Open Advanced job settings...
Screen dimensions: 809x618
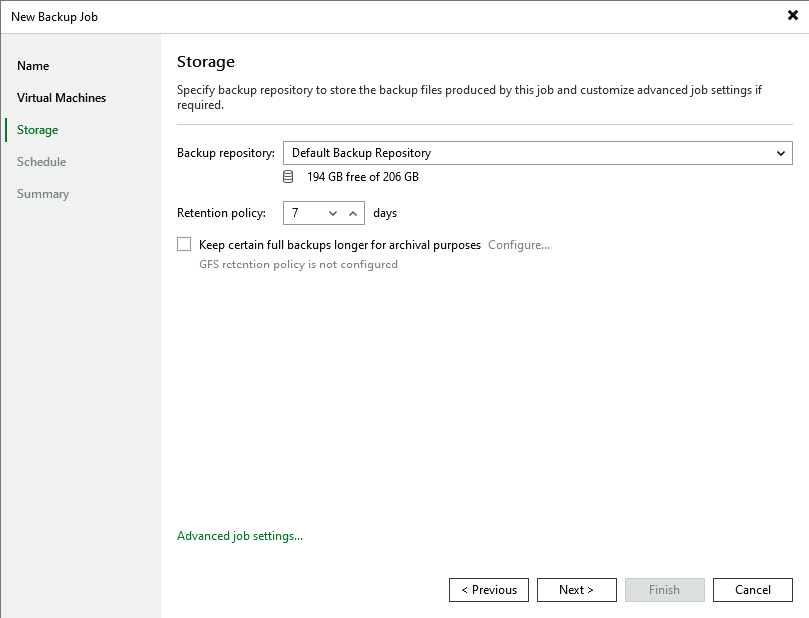pyautogui.click(x=240, y=536)
